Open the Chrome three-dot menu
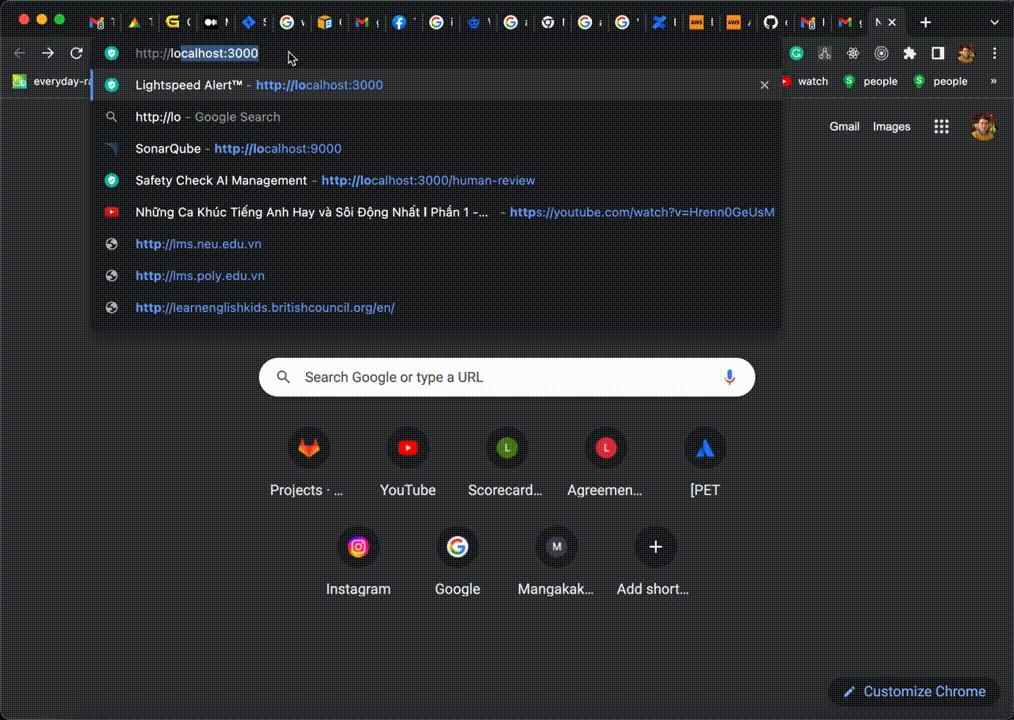1014x720 pixels. 995,54
